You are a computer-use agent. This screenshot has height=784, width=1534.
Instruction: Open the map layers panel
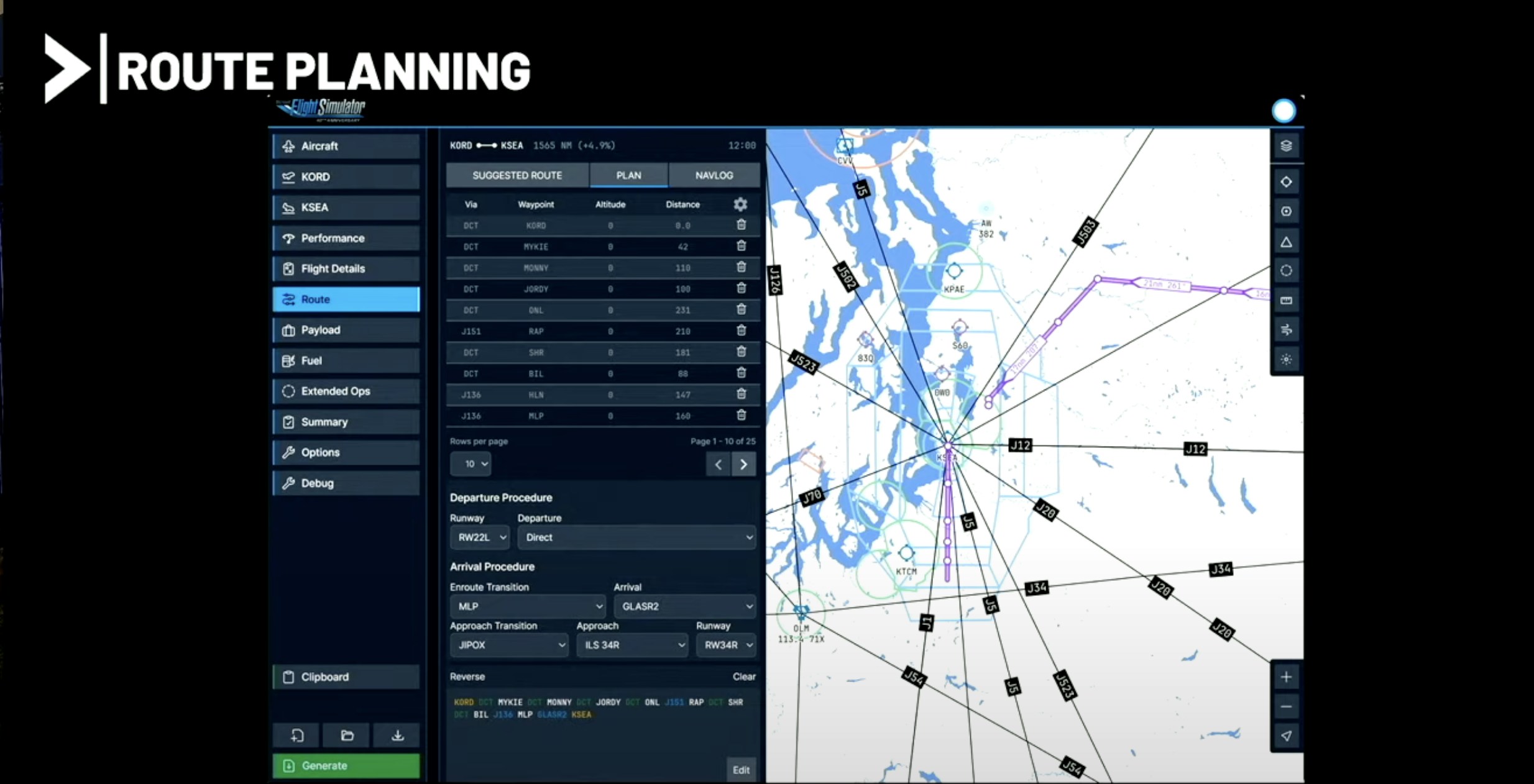(1286, 146)
